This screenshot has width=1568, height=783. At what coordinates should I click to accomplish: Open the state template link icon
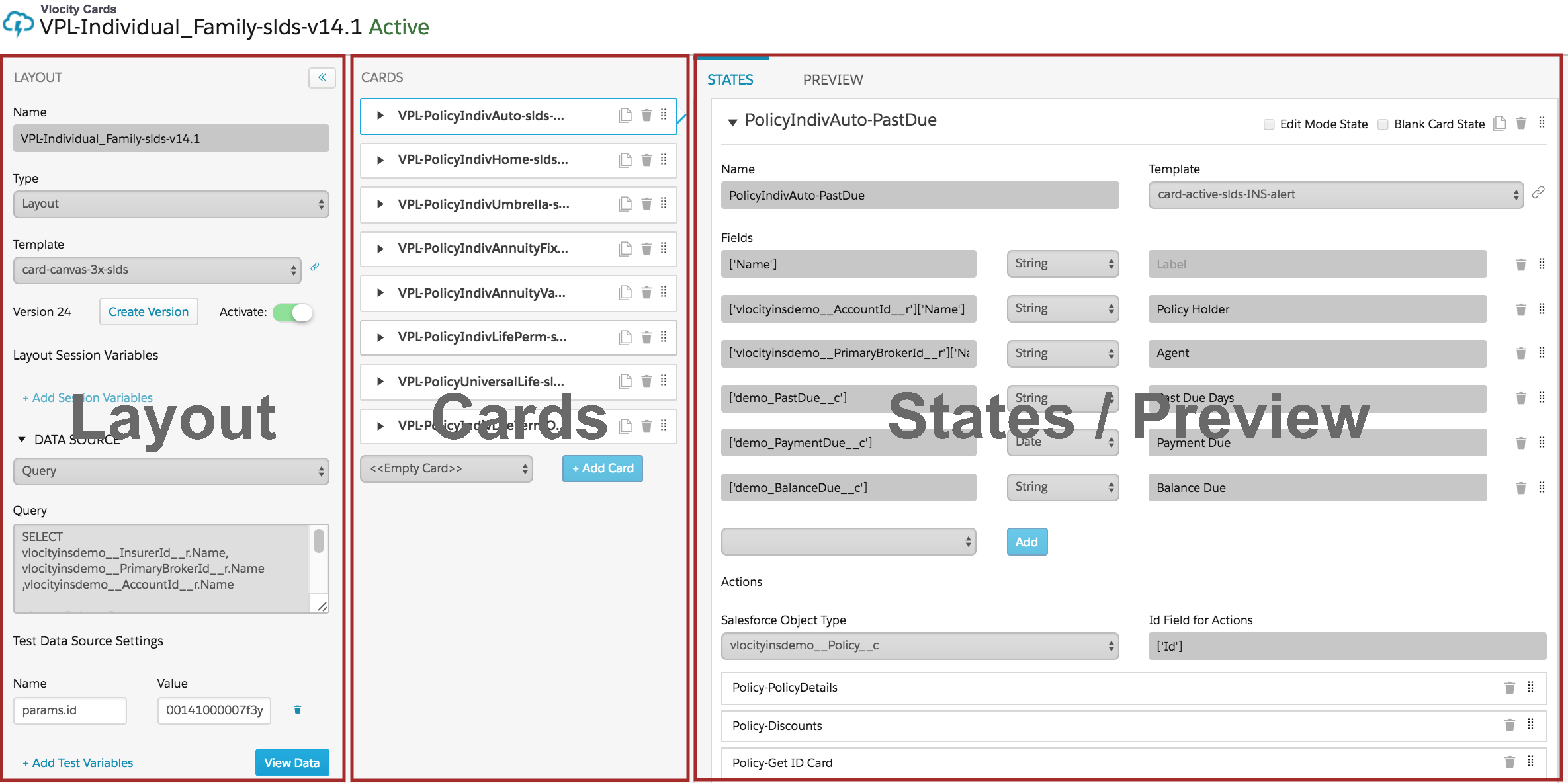(x=1538, y=192)
